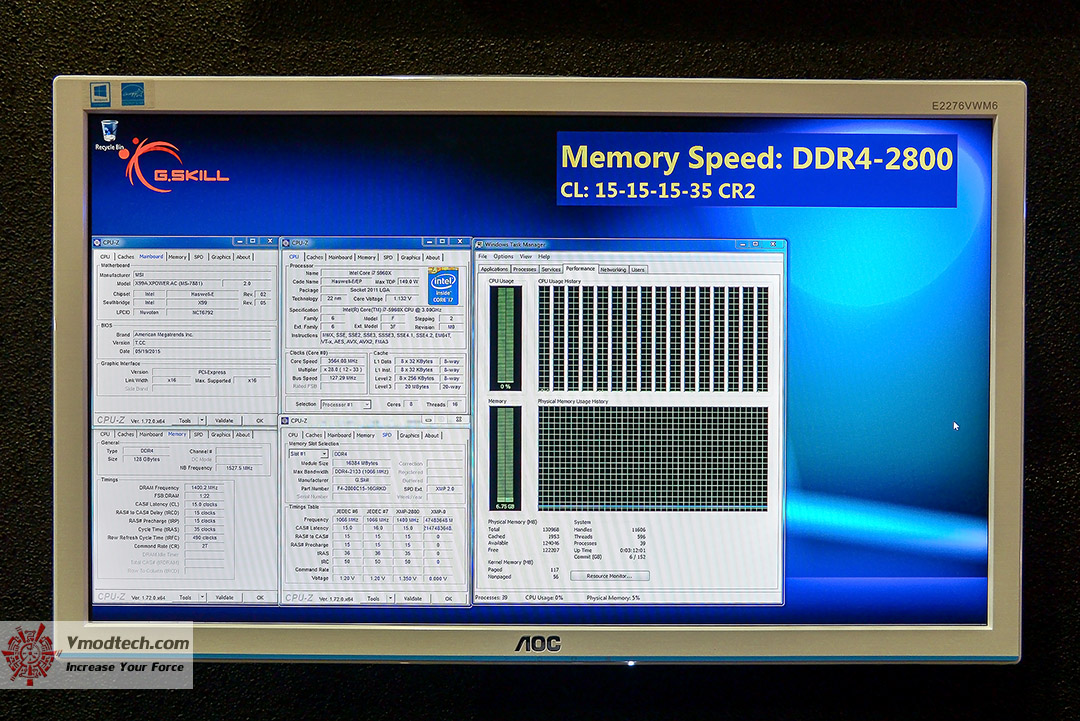Click memory Size value 128 GBytes
Image resolution: width=1080 pixels, height=721 pixels.
point(147,459)
